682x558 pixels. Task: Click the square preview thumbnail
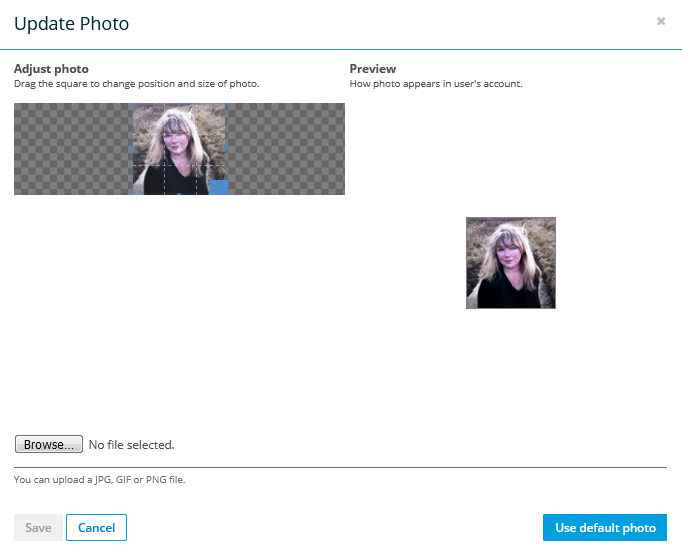[510, 263]
